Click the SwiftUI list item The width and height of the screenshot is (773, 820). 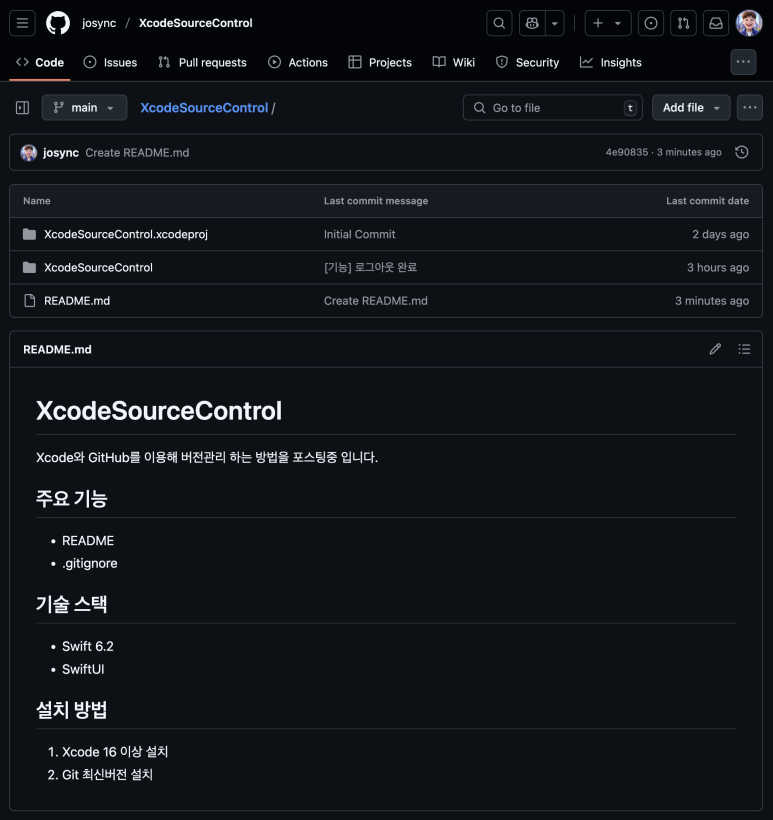[x=83, y=669]
